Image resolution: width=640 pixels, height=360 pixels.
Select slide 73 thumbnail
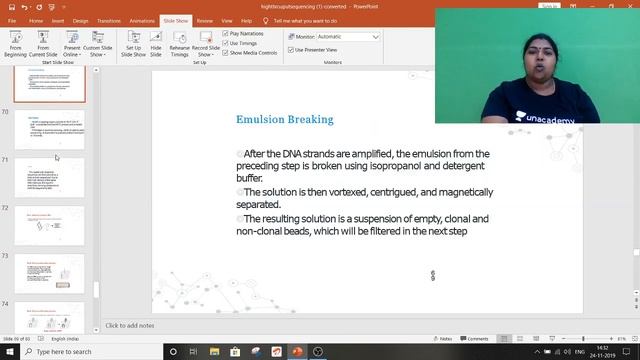click(x=49, y=273)
